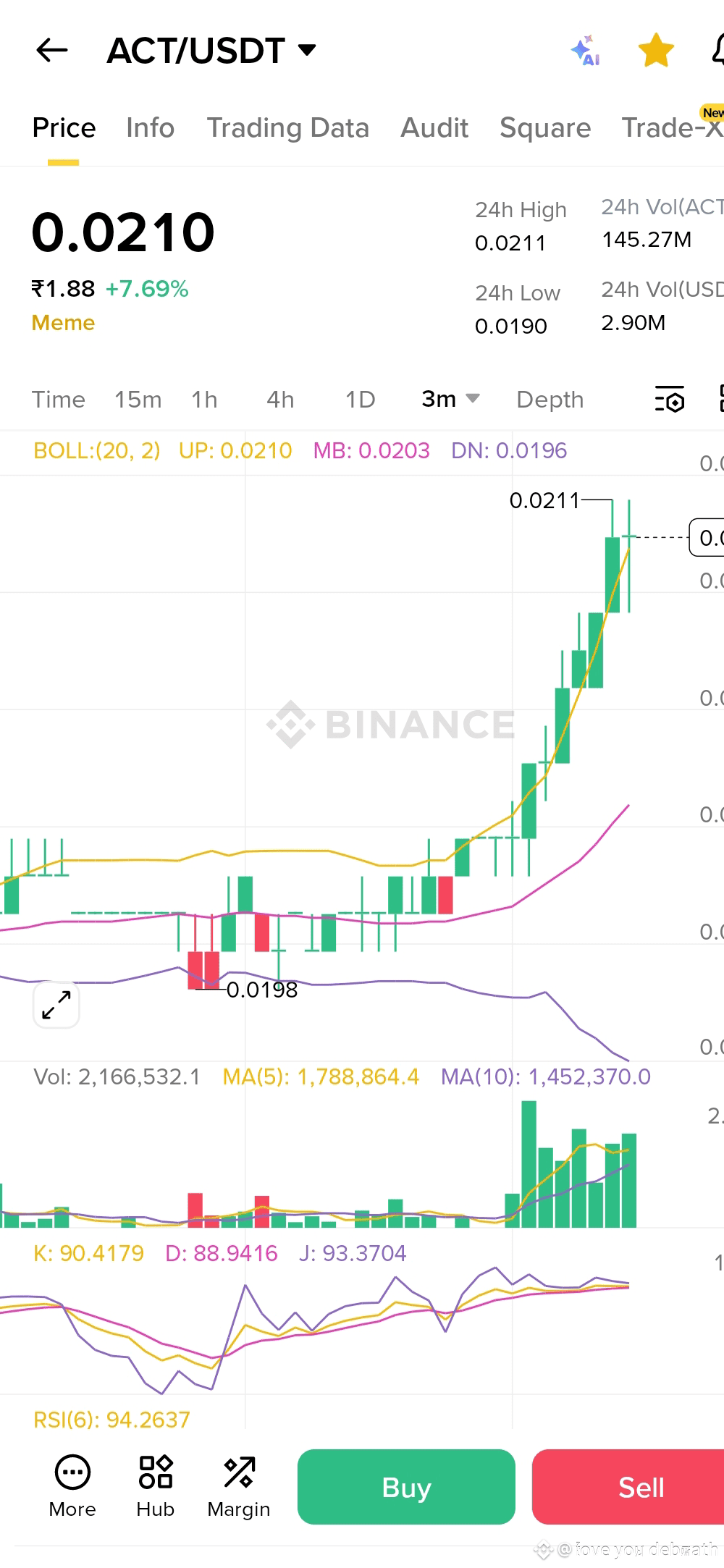Switch to the Price tab
724x1568 pixels.
tap(64, 128)
